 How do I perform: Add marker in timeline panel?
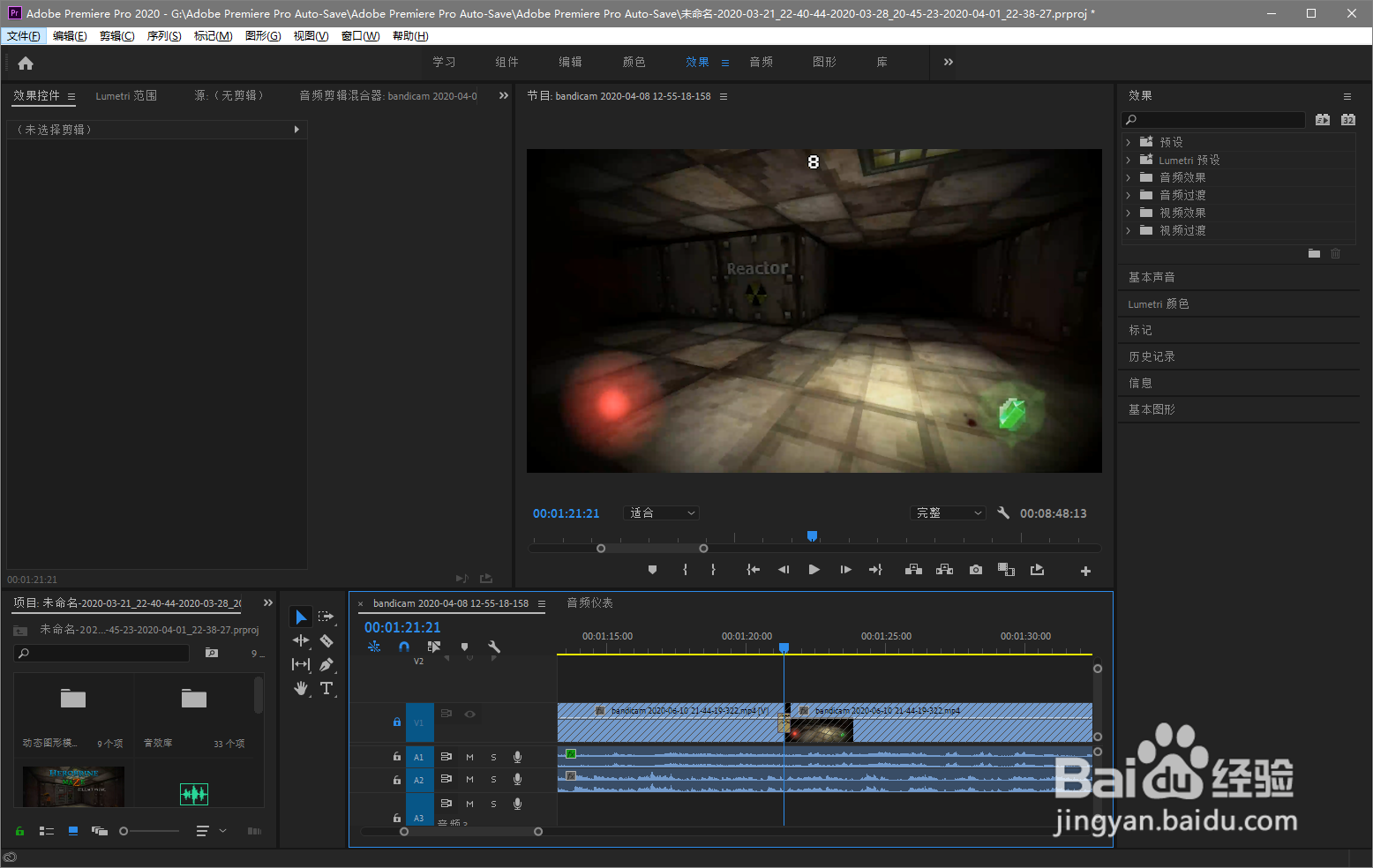click(x=464, y=647)
